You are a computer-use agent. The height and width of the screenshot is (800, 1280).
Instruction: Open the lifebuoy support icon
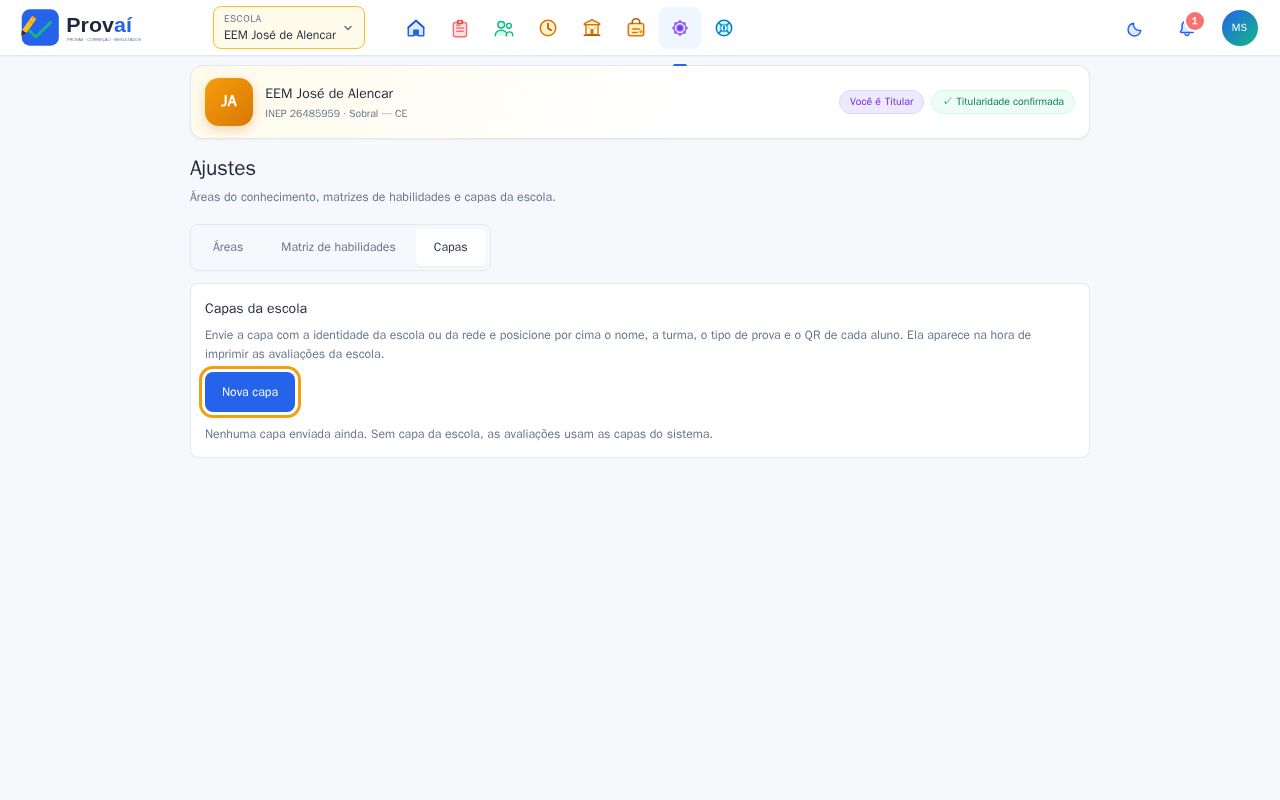point(724,28)
